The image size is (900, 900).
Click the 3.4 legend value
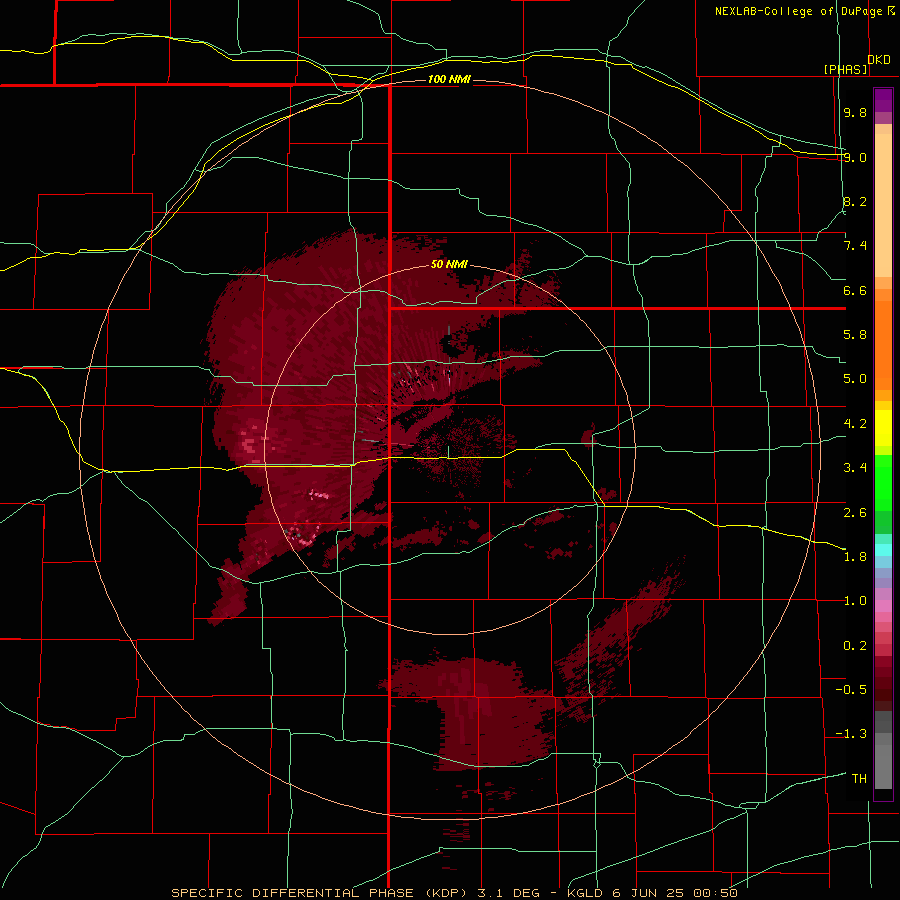point(855,468)
